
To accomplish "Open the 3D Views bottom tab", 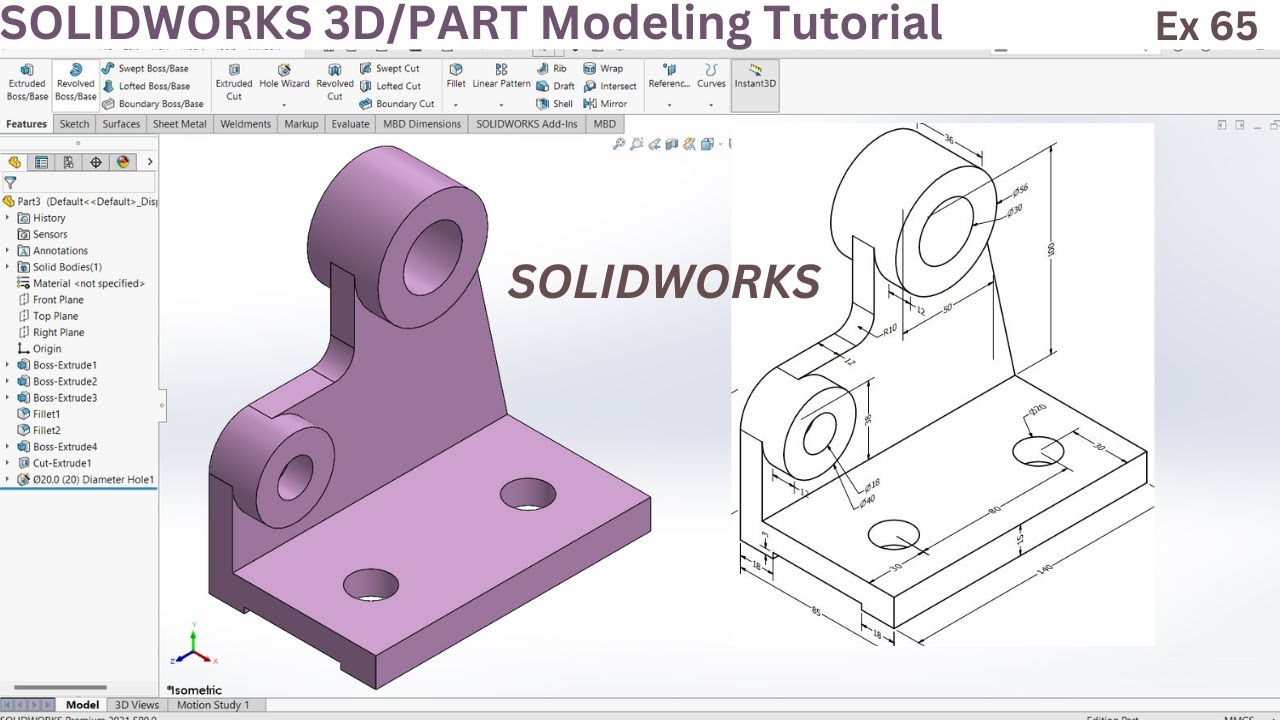I will tap(137, 705).
